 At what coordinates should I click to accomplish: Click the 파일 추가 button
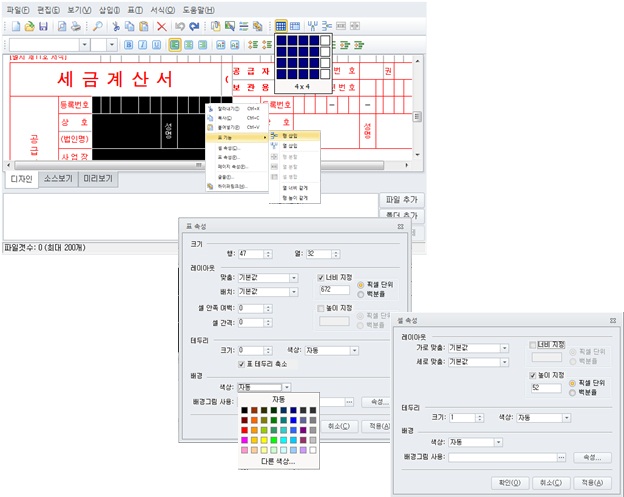pyautogui.click(x=402, y=200)
